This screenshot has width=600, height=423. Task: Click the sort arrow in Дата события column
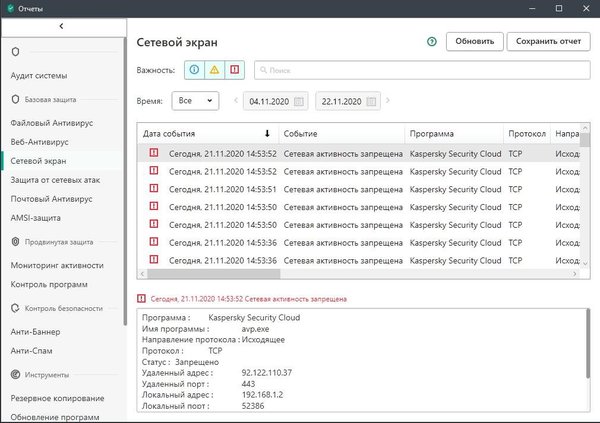(x=266, y=133)
